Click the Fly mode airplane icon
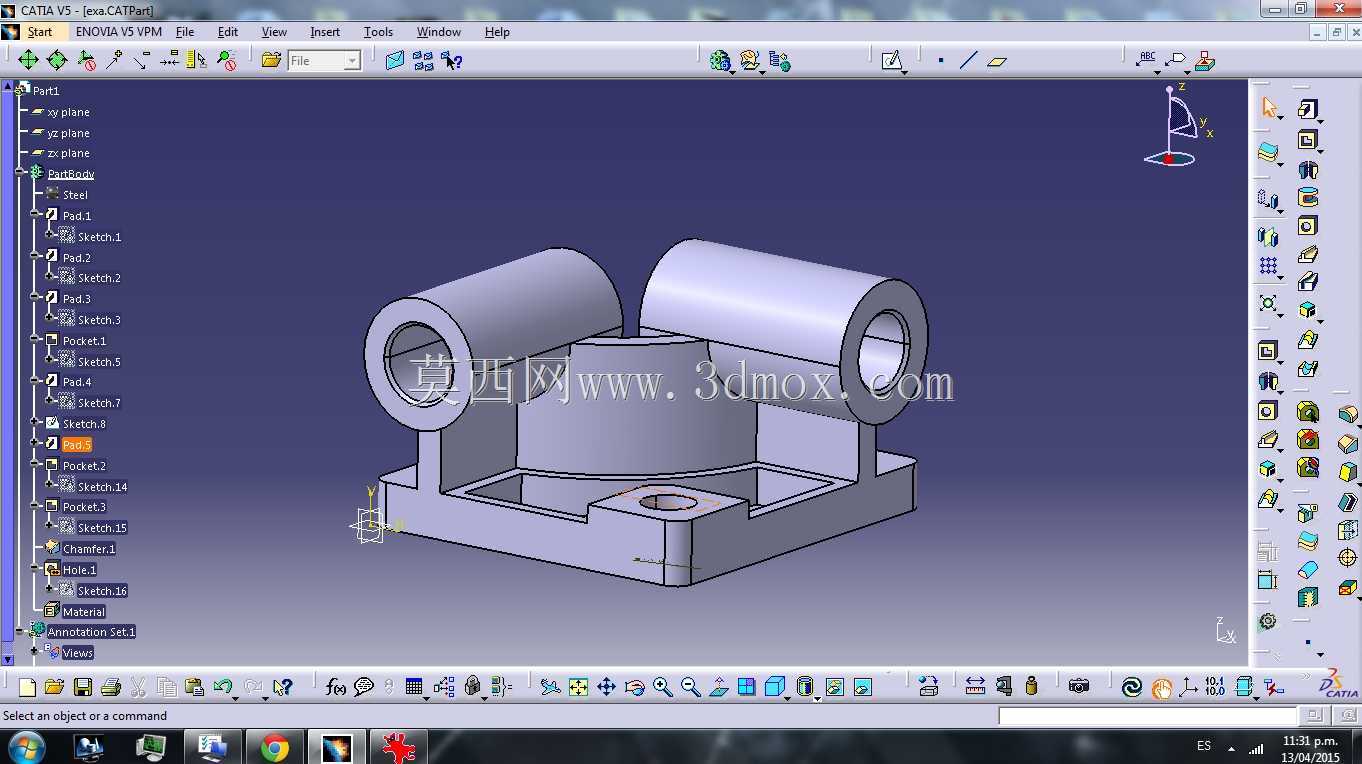 [x=550, y=687]
